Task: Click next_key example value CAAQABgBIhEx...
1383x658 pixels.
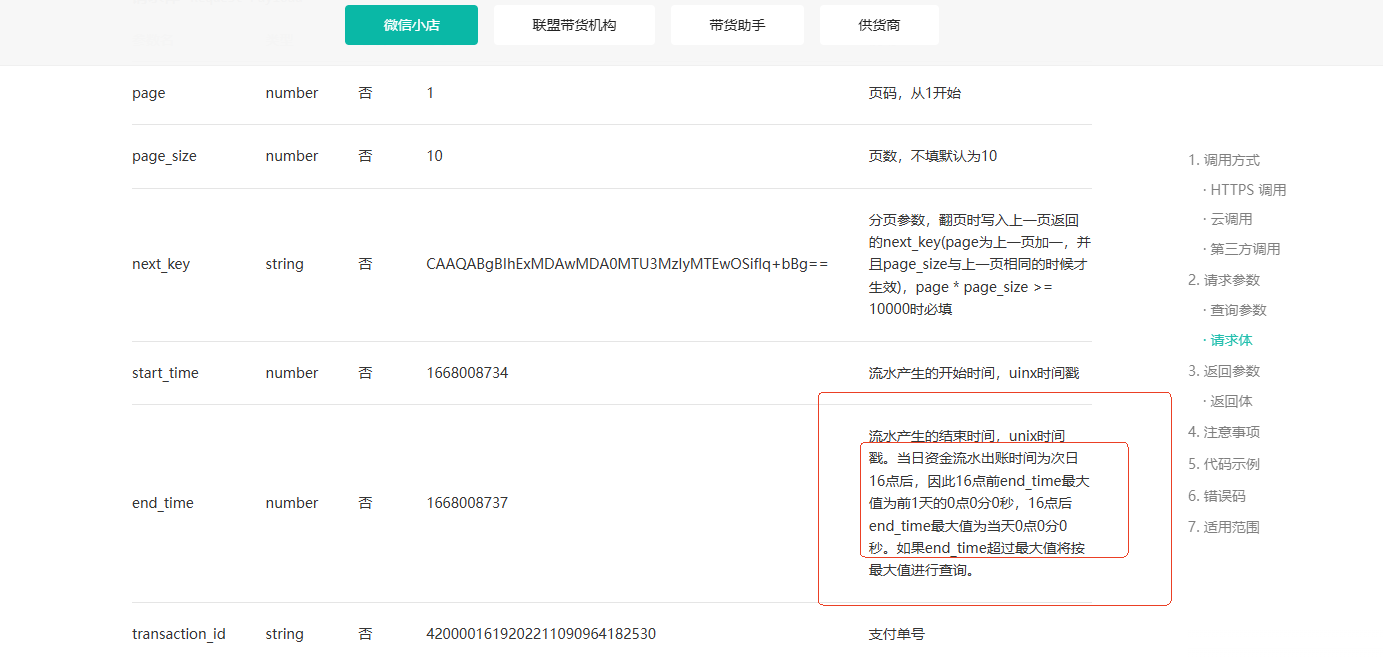Action: [627, 264]
